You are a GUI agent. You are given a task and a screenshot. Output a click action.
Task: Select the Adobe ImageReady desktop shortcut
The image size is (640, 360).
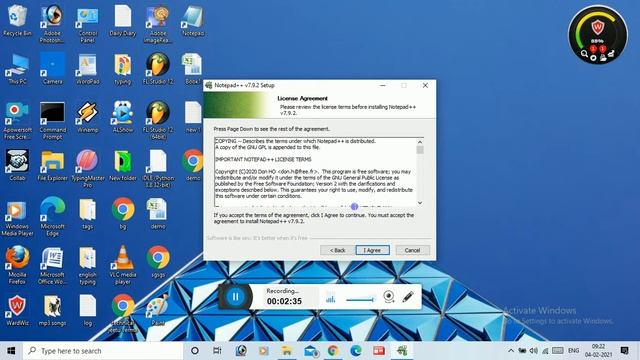coord(158,23)
